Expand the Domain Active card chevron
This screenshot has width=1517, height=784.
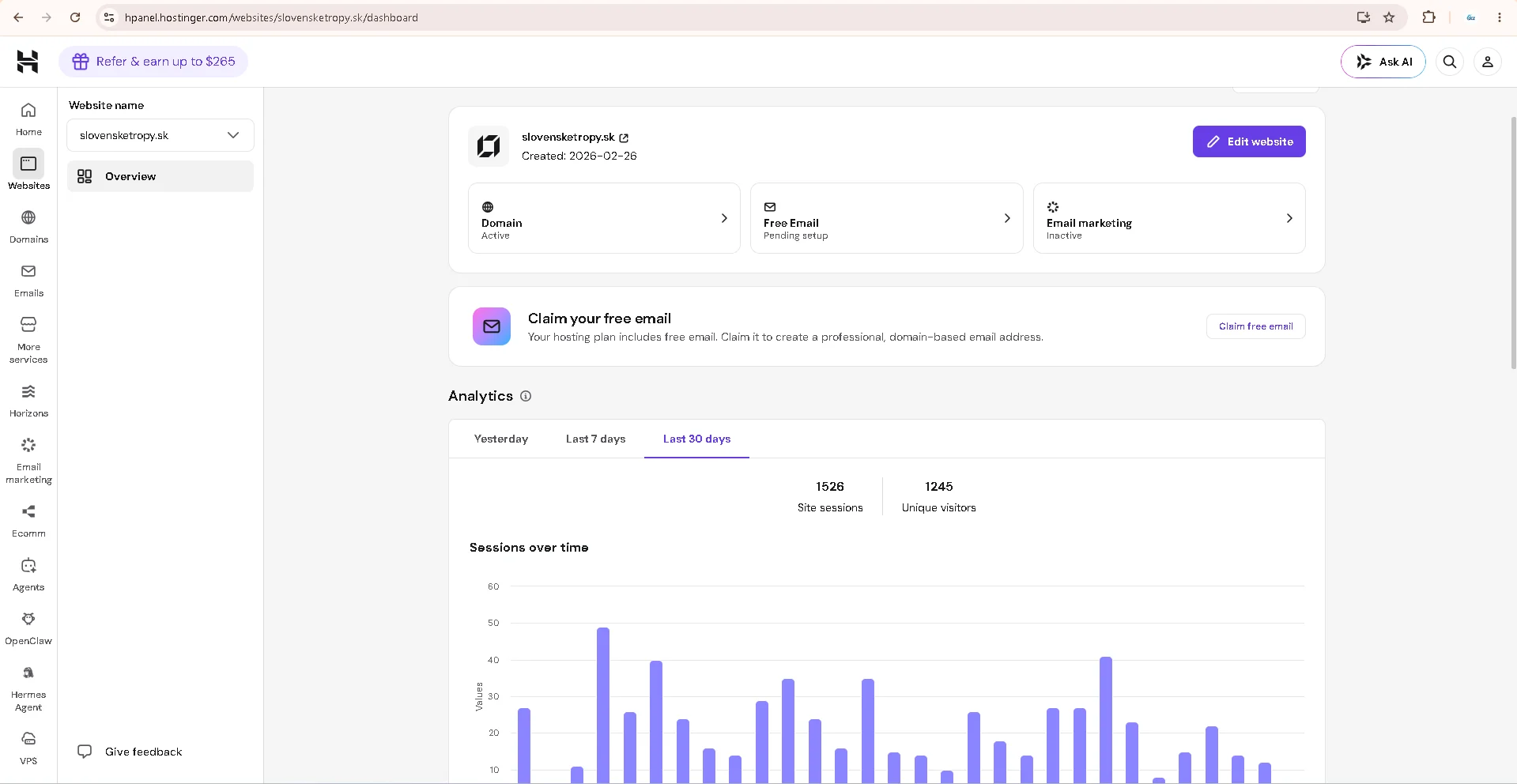point(724,218)
